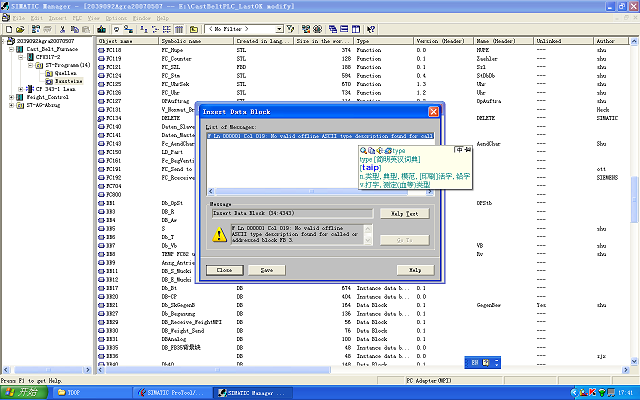Screen dimensions: 640x400
Task: Collapse the Cast_Belt_Furnace tree node
Action: 11,49
